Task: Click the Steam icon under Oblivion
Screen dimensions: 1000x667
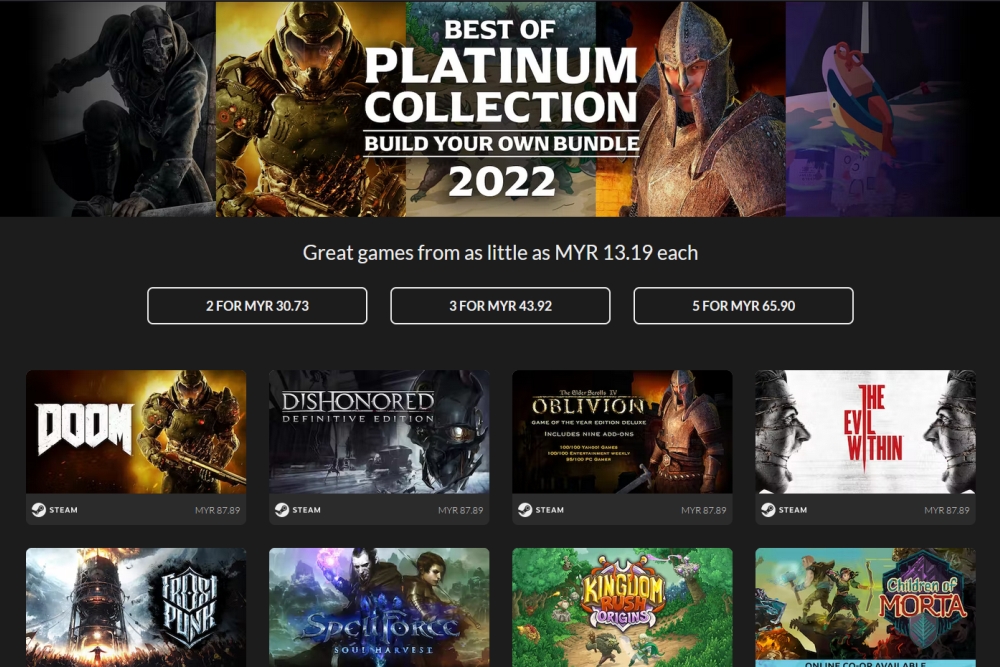Action: point(525,509)
